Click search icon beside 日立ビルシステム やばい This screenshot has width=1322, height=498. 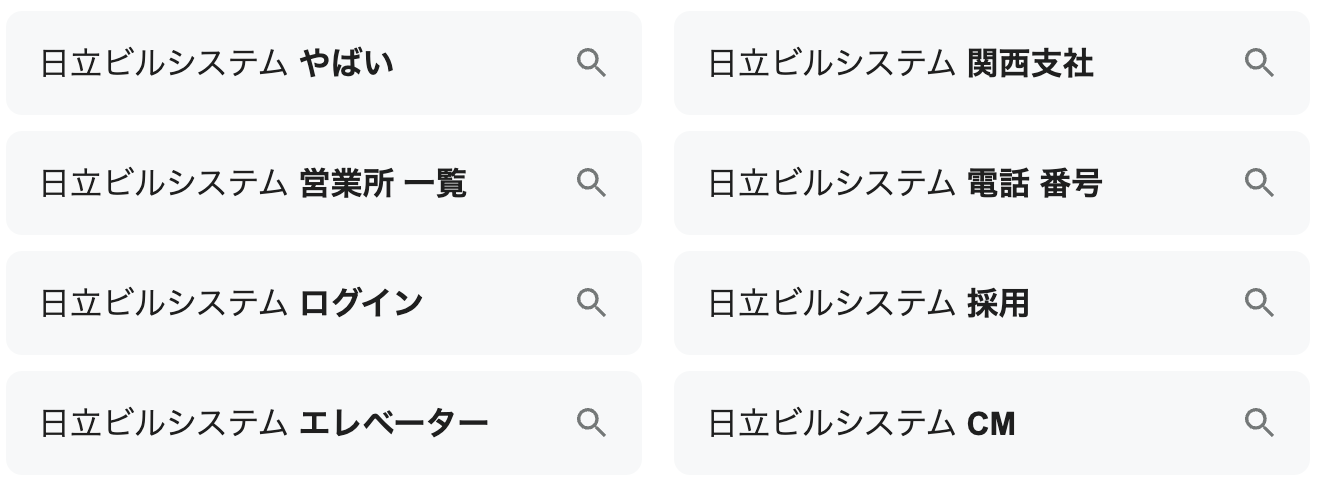[x=591, y=63]
